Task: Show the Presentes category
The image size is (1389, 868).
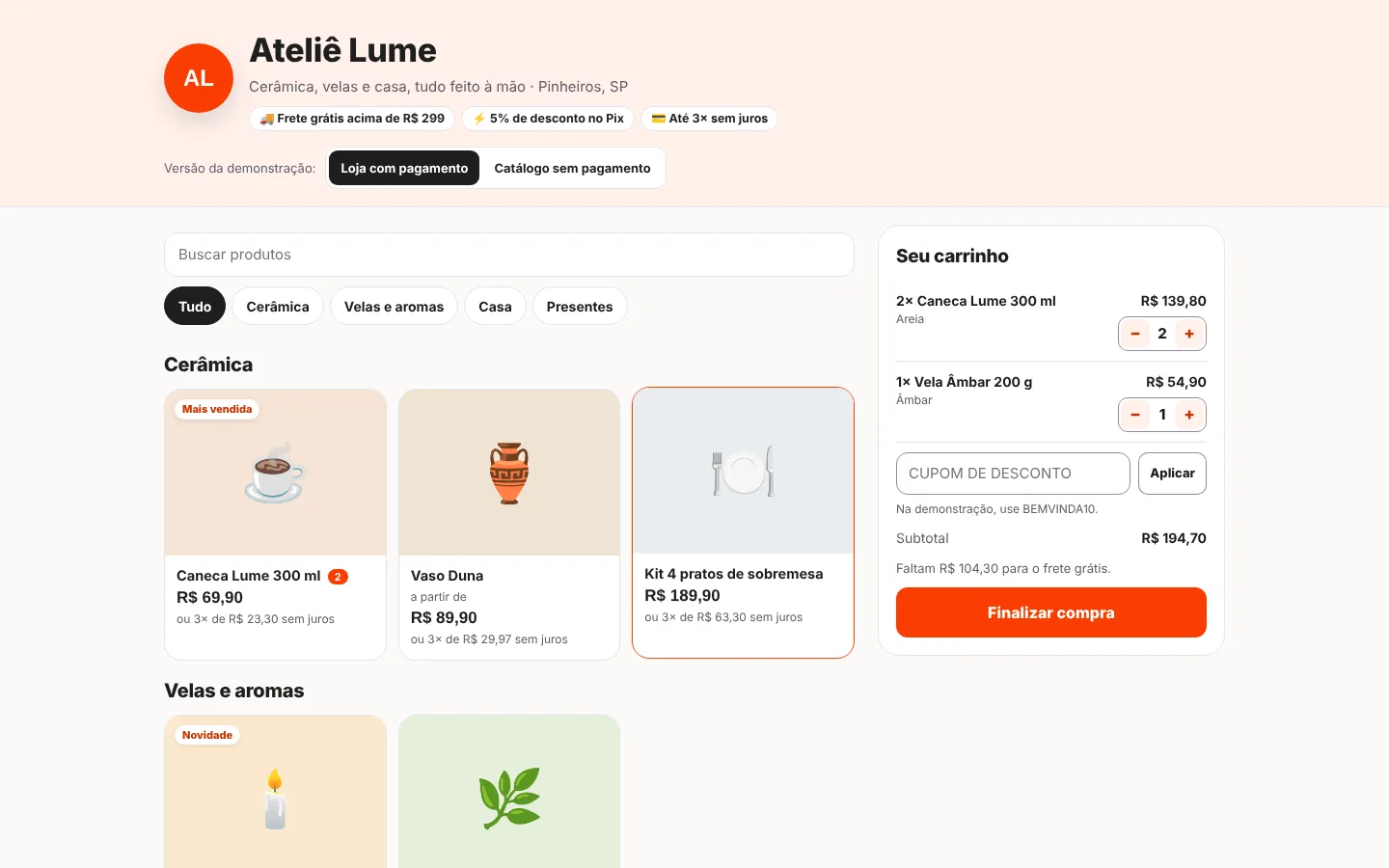Action: 580,307
